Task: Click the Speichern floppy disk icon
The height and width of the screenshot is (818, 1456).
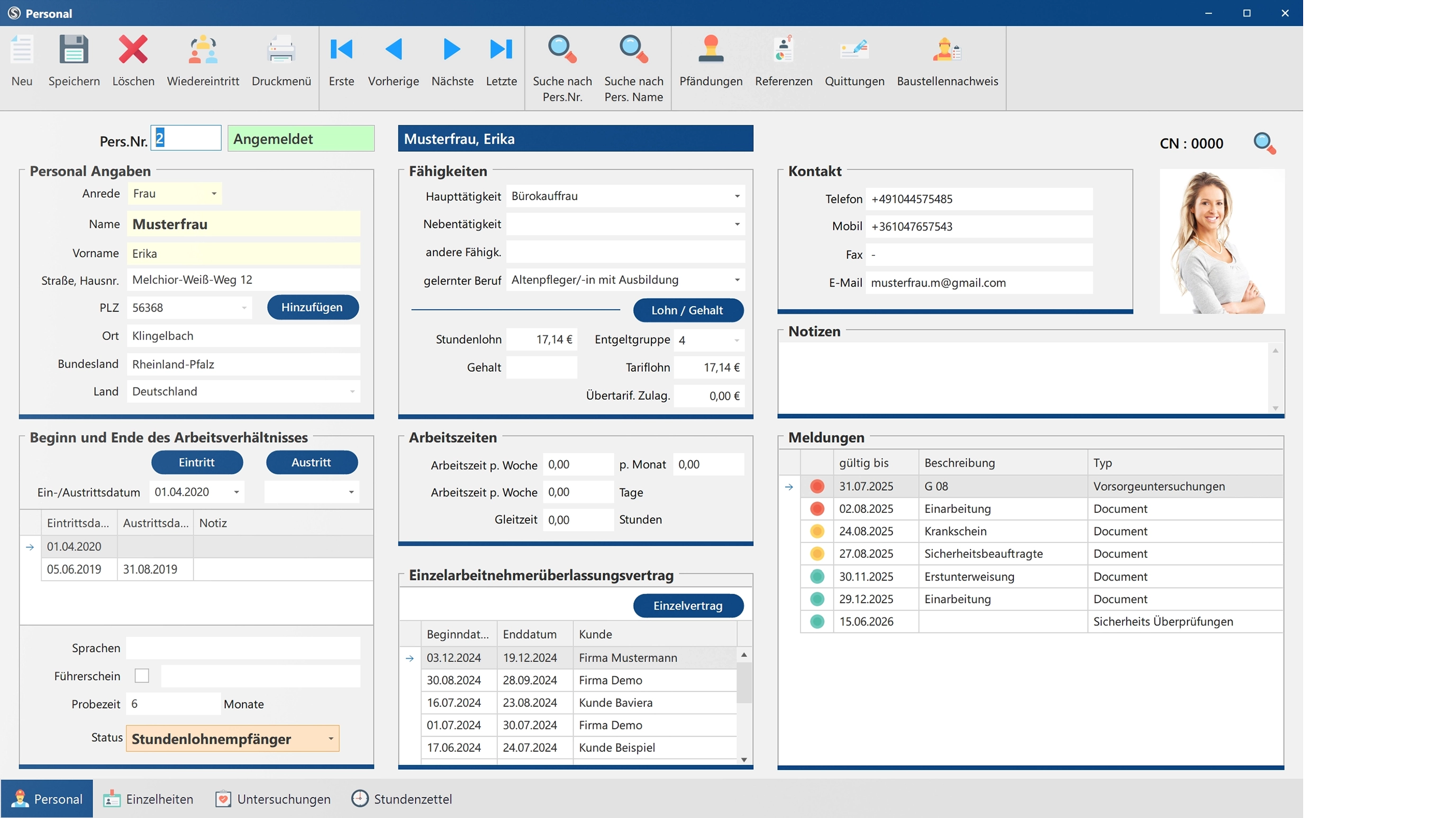Action: (x=74, y=50)
